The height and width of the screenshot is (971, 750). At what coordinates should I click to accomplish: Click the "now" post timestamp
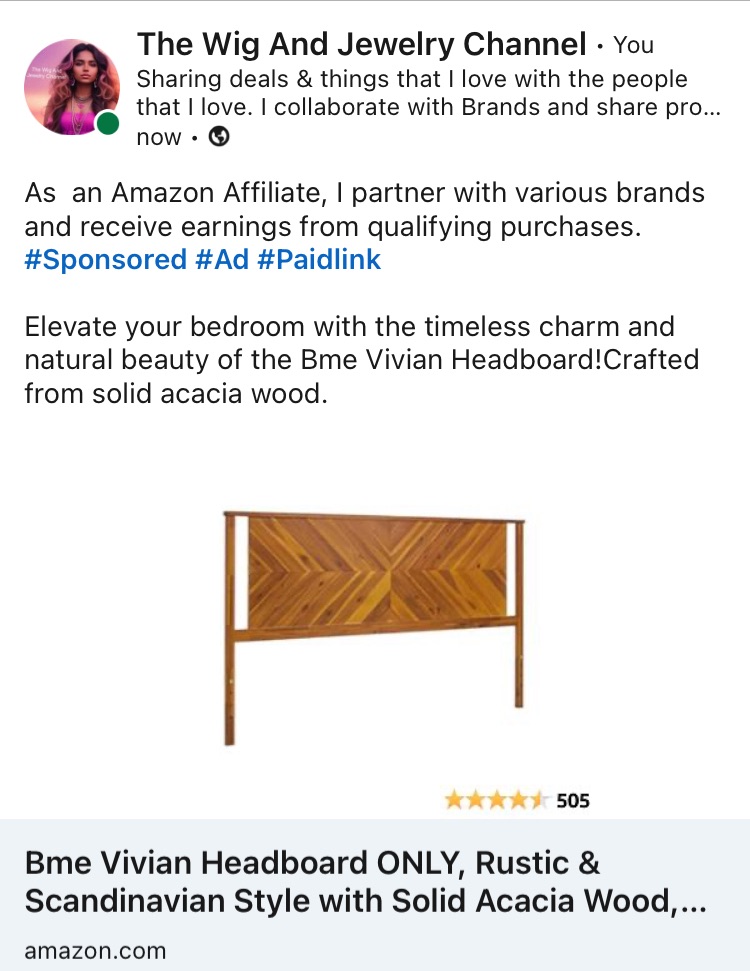click(158, 138)
